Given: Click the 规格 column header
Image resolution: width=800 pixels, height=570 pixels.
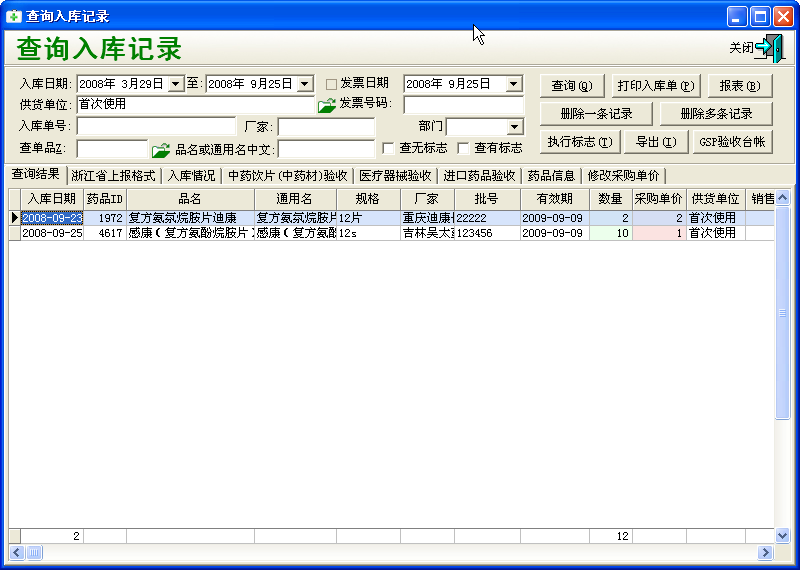Looking at the screenshot, I should click(x=368, y=199).
